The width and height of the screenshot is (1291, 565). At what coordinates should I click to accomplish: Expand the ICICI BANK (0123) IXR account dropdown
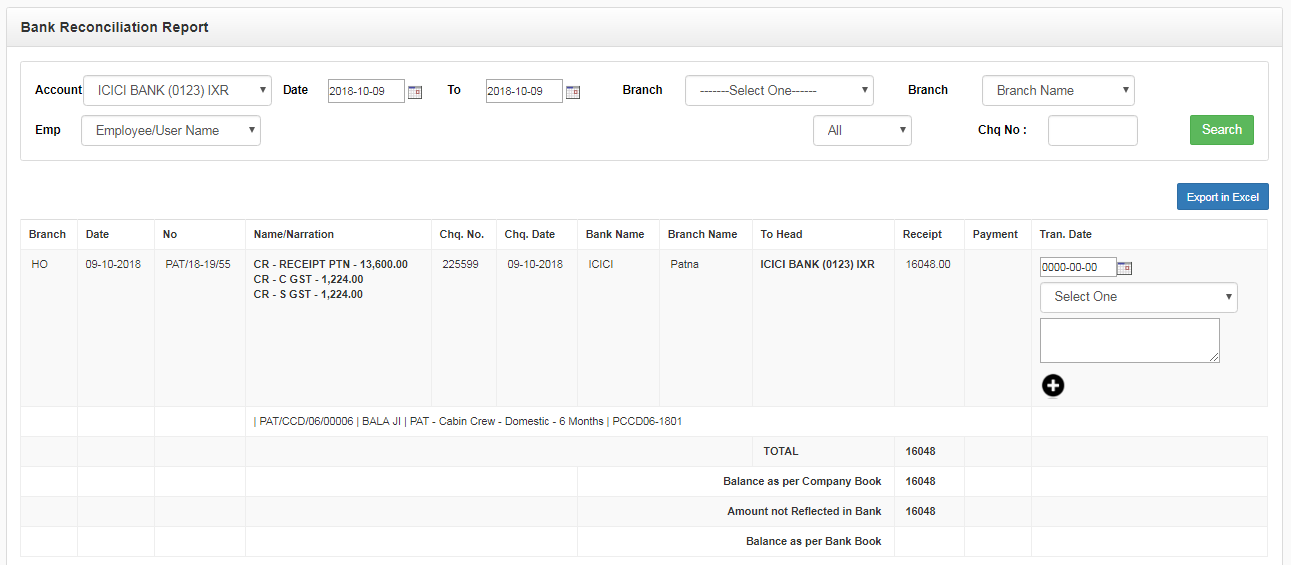coord(177,90)
